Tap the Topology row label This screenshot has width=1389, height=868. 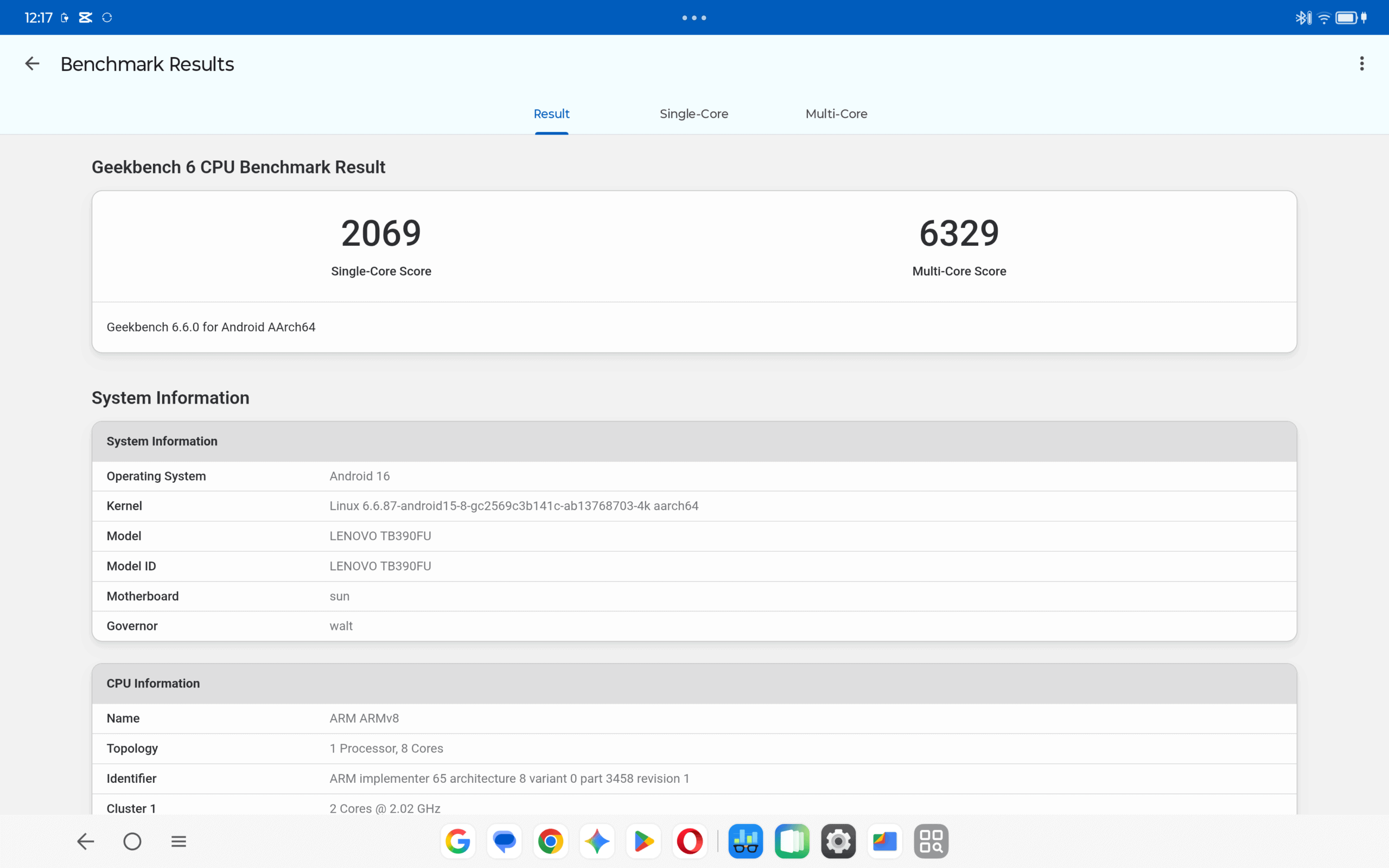[132, 749]
